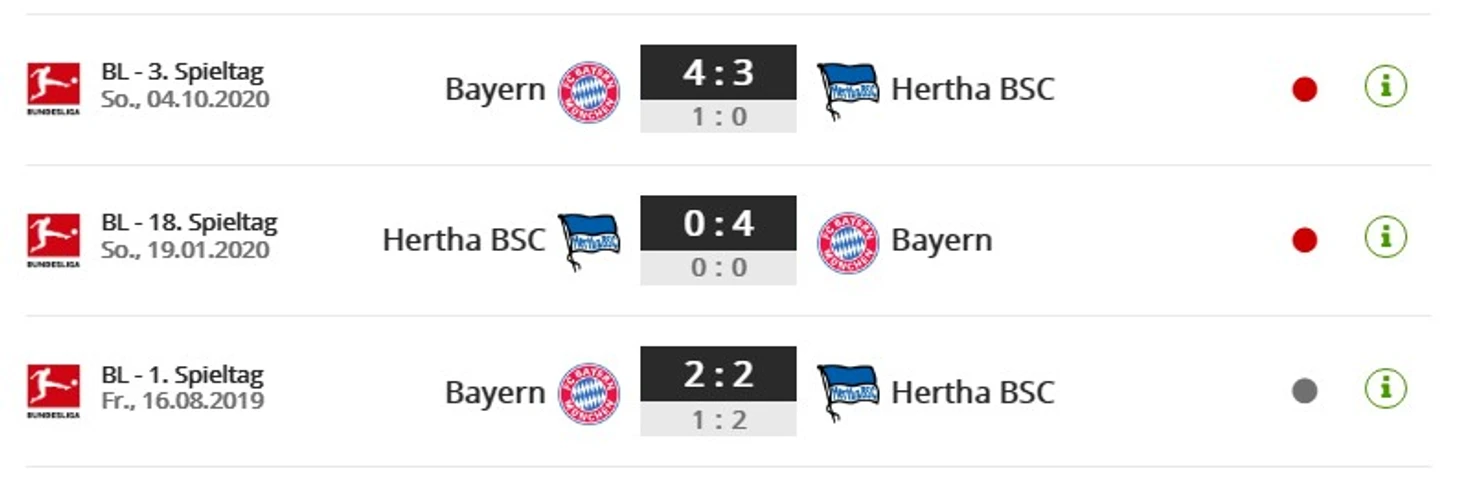Select red result dot for 19.01.2020
The width and height of the screenshot is (1460, 489).
(x=1304, y=241)
